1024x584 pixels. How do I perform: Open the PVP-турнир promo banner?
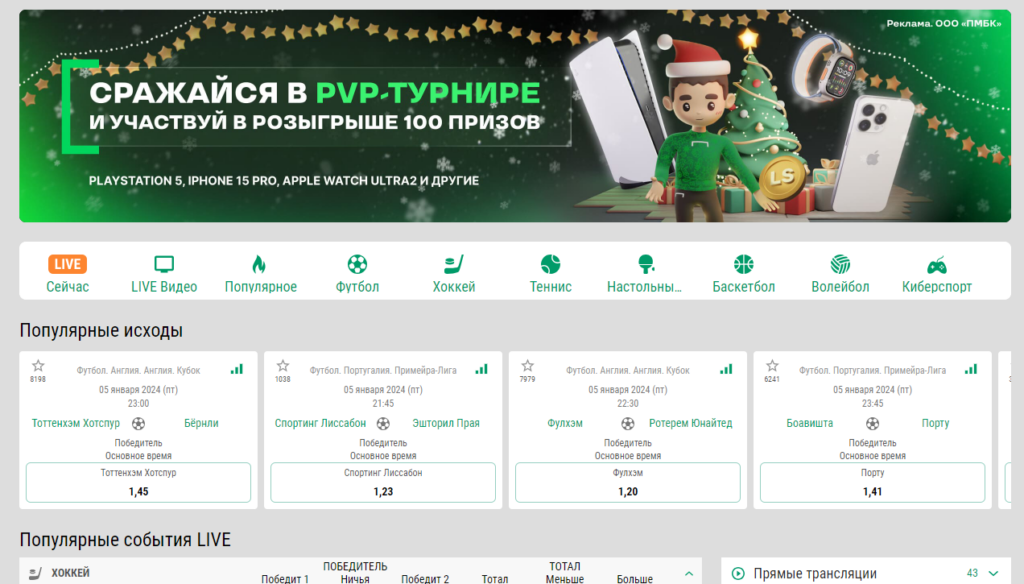click(515, 116)
